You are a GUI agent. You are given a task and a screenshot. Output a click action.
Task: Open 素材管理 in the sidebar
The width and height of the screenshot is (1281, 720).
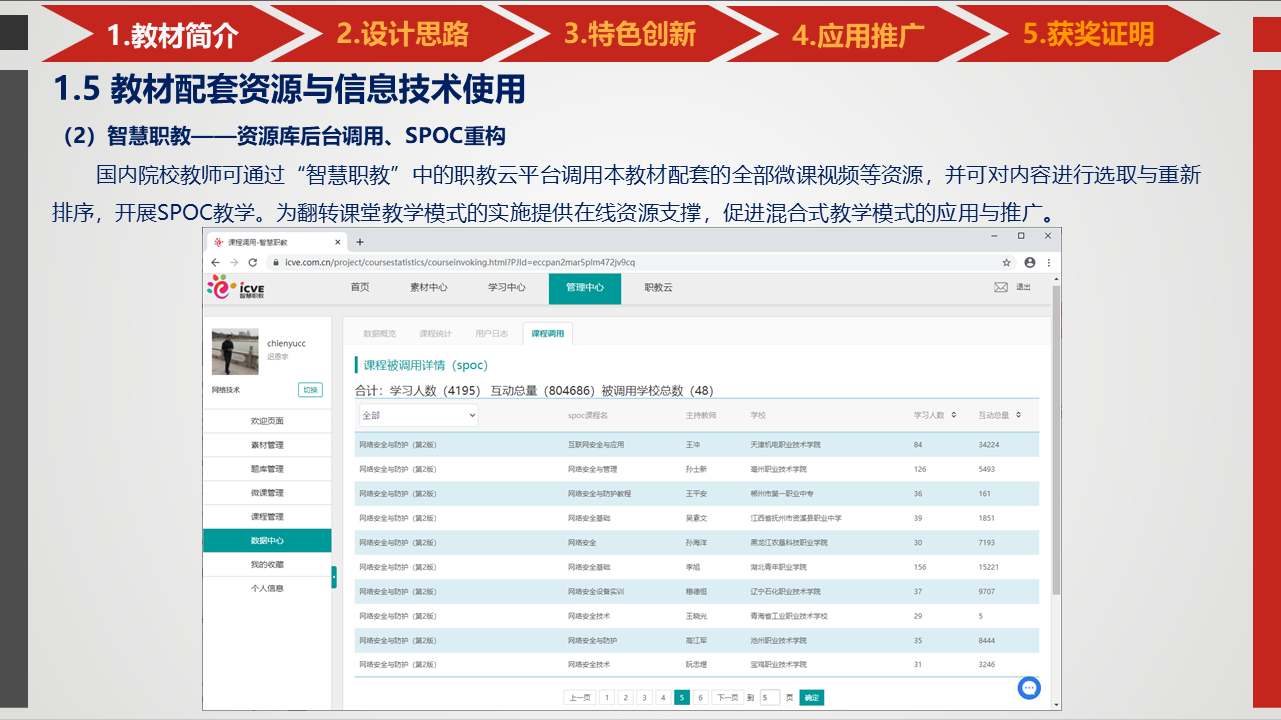pos(267,445)
